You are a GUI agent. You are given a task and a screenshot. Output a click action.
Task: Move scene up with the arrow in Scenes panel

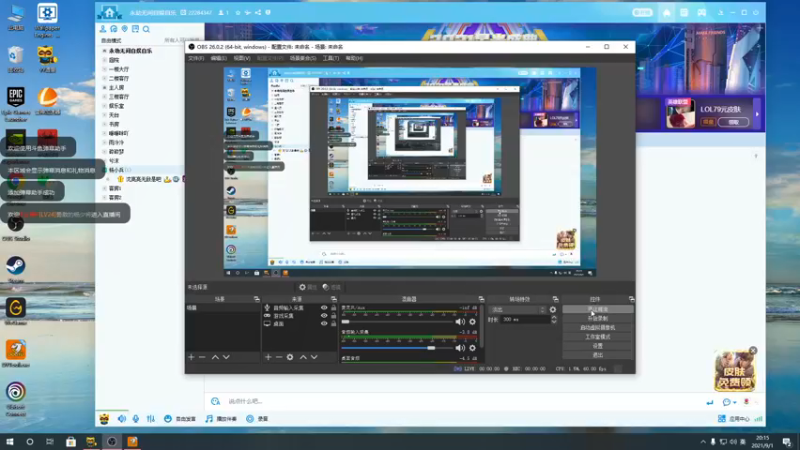coord(215,357)
